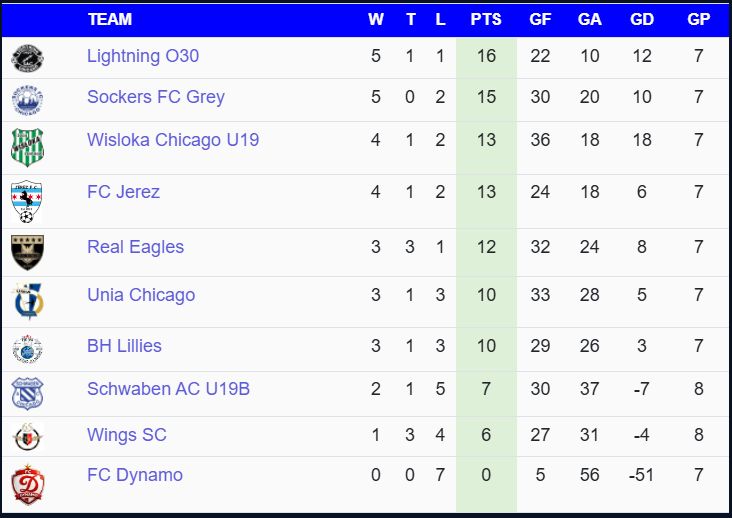Viewport: 732px width, 518px height.
Task: Open the FC Jerez team link
Action: (x=123, y=192)
